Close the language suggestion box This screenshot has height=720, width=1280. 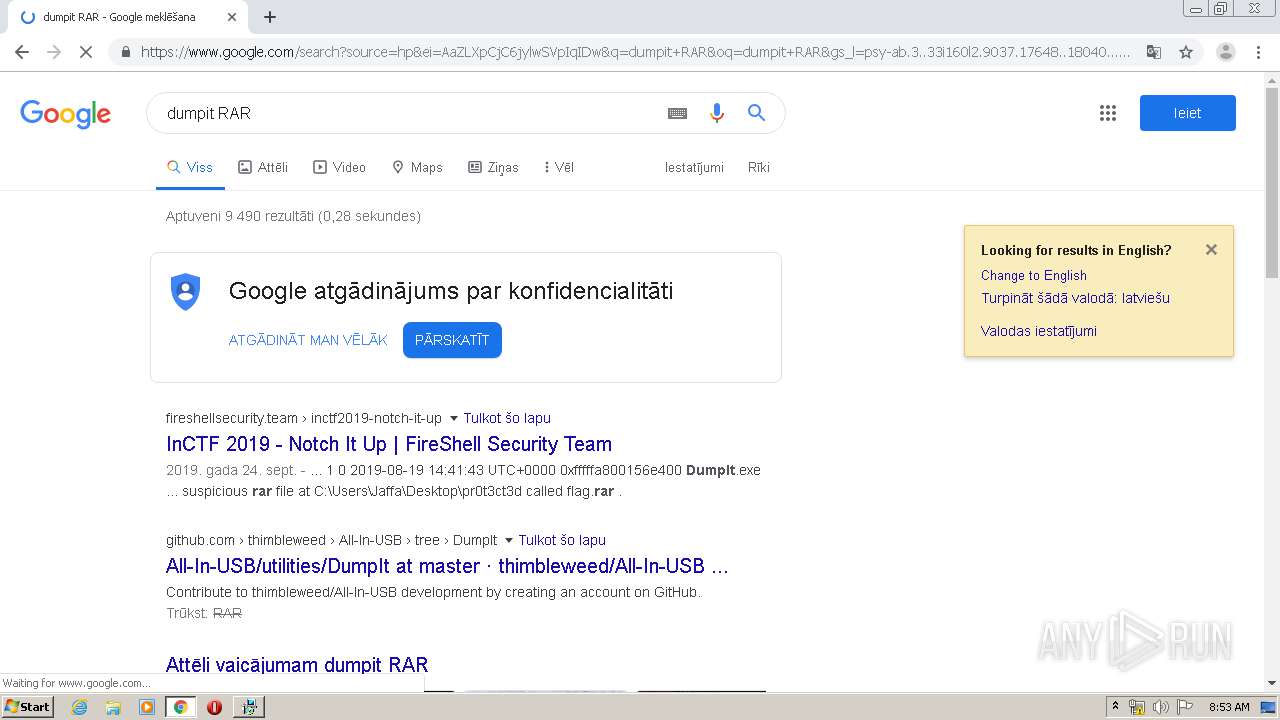[1211, 250]
